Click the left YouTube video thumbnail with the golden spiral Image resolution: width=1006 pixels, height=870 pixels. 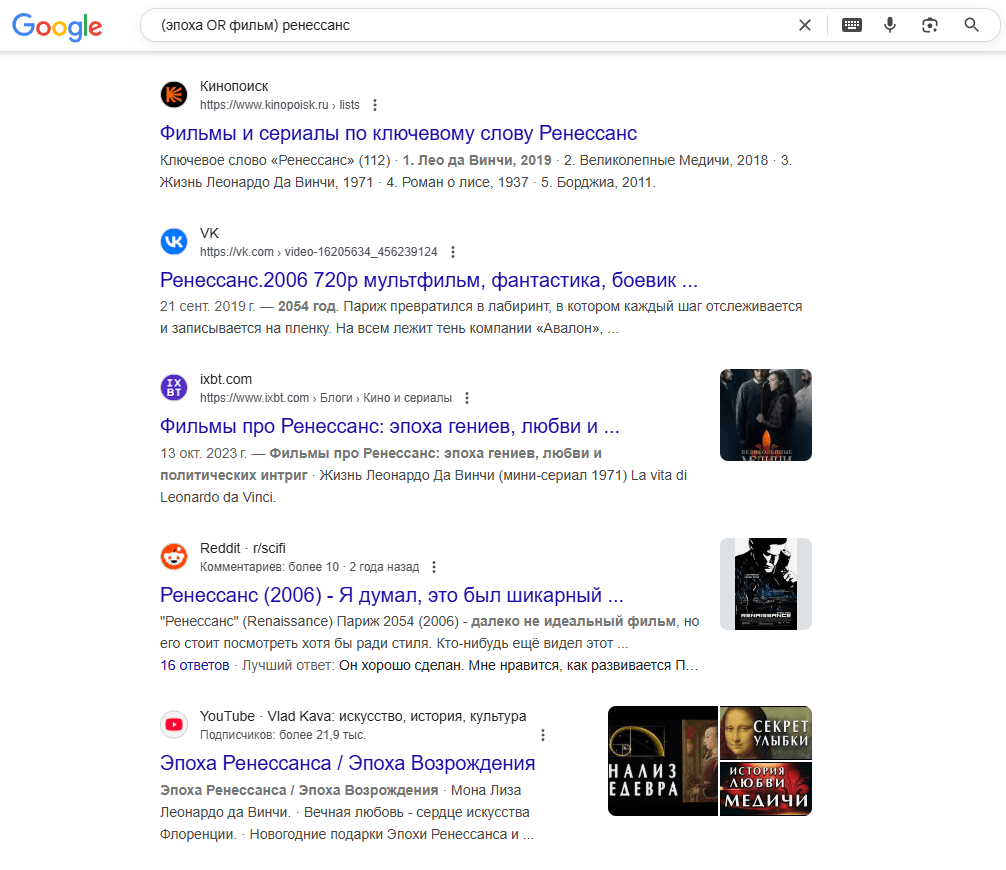(x=663, y=761)
